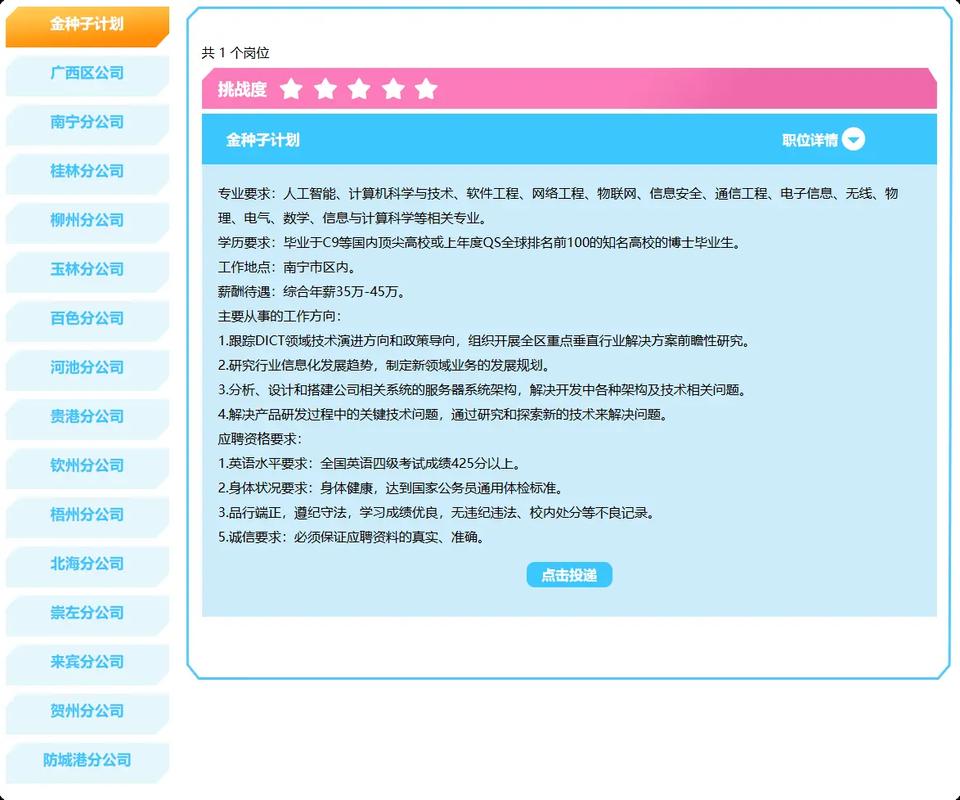
Task: Click the fifth challenge star
Action: [426, 89]
